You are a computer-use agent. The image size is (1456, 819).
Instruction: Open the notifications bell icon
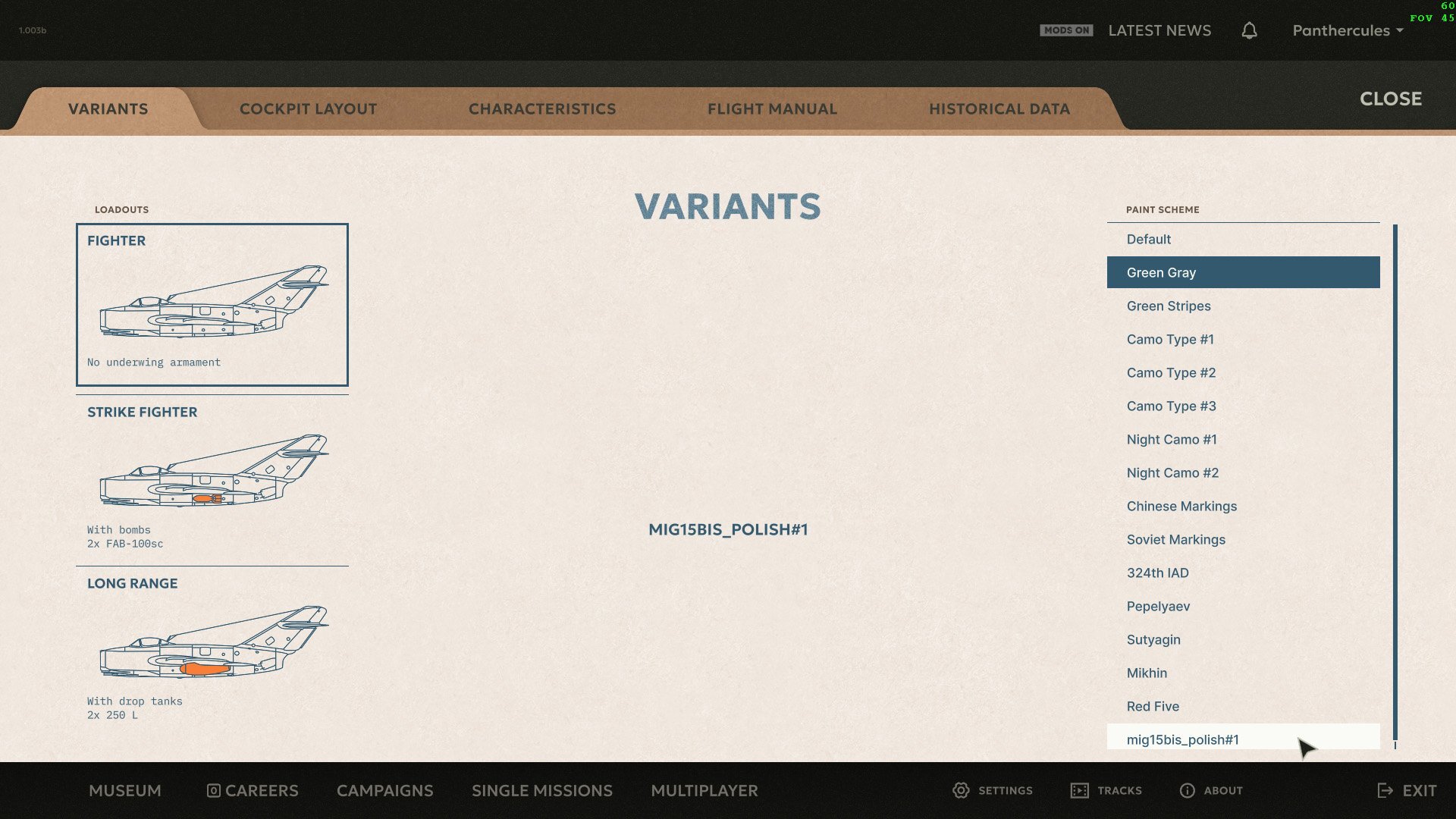pyautogui.click(x=1249, y=30)
